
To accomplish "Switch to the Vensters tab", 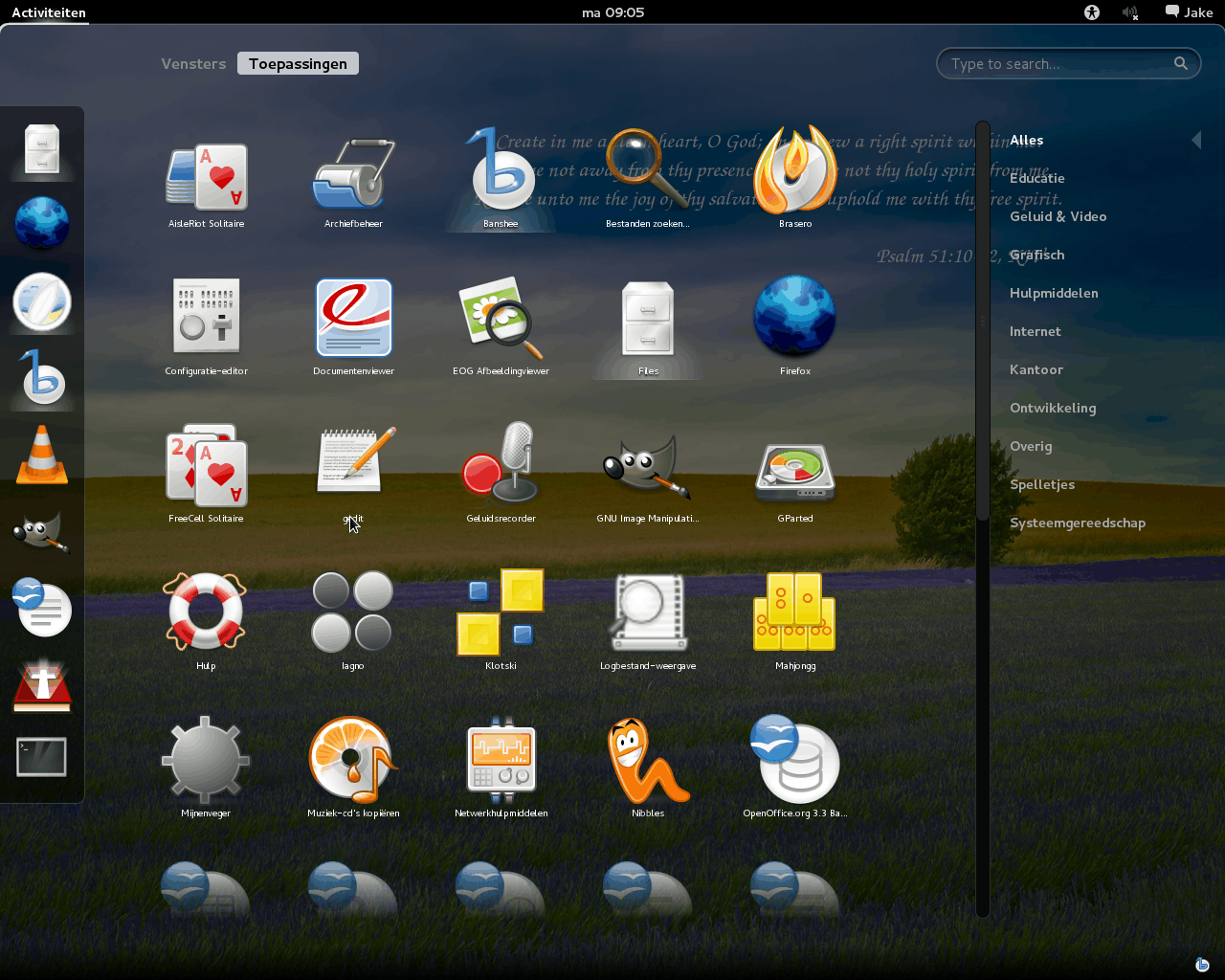I will point(193,64).
